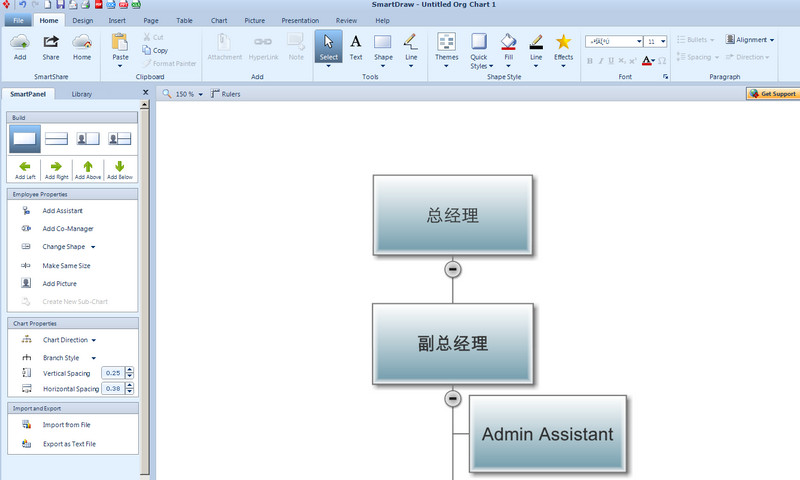Click the Add Left arrow icon
The height and width of the screenshot is (480, 800).
click(x=25, y=166)
